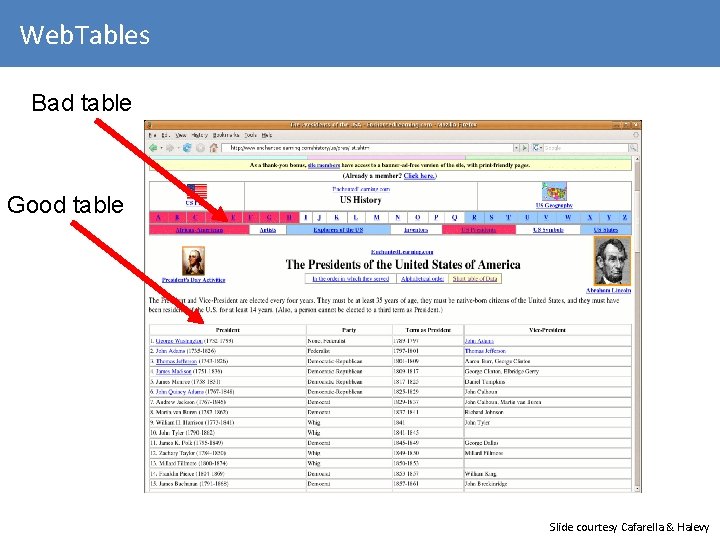This screenshot has height=540, width=720.
Task: Open the Abraham Lincoln caption link
Action: coord(609,291)
